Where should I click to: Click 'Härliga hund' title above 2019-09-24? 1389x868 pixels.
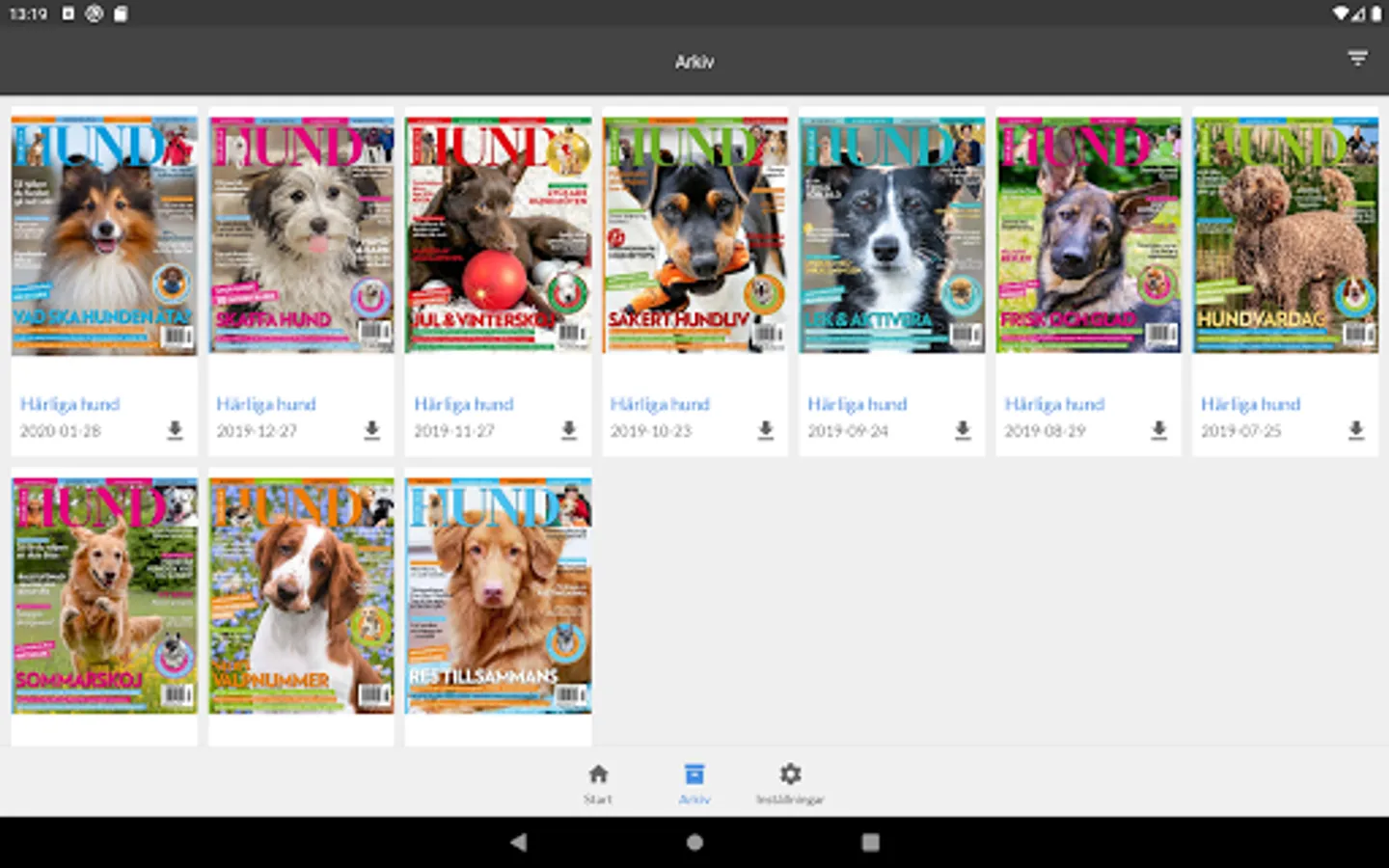858,404
